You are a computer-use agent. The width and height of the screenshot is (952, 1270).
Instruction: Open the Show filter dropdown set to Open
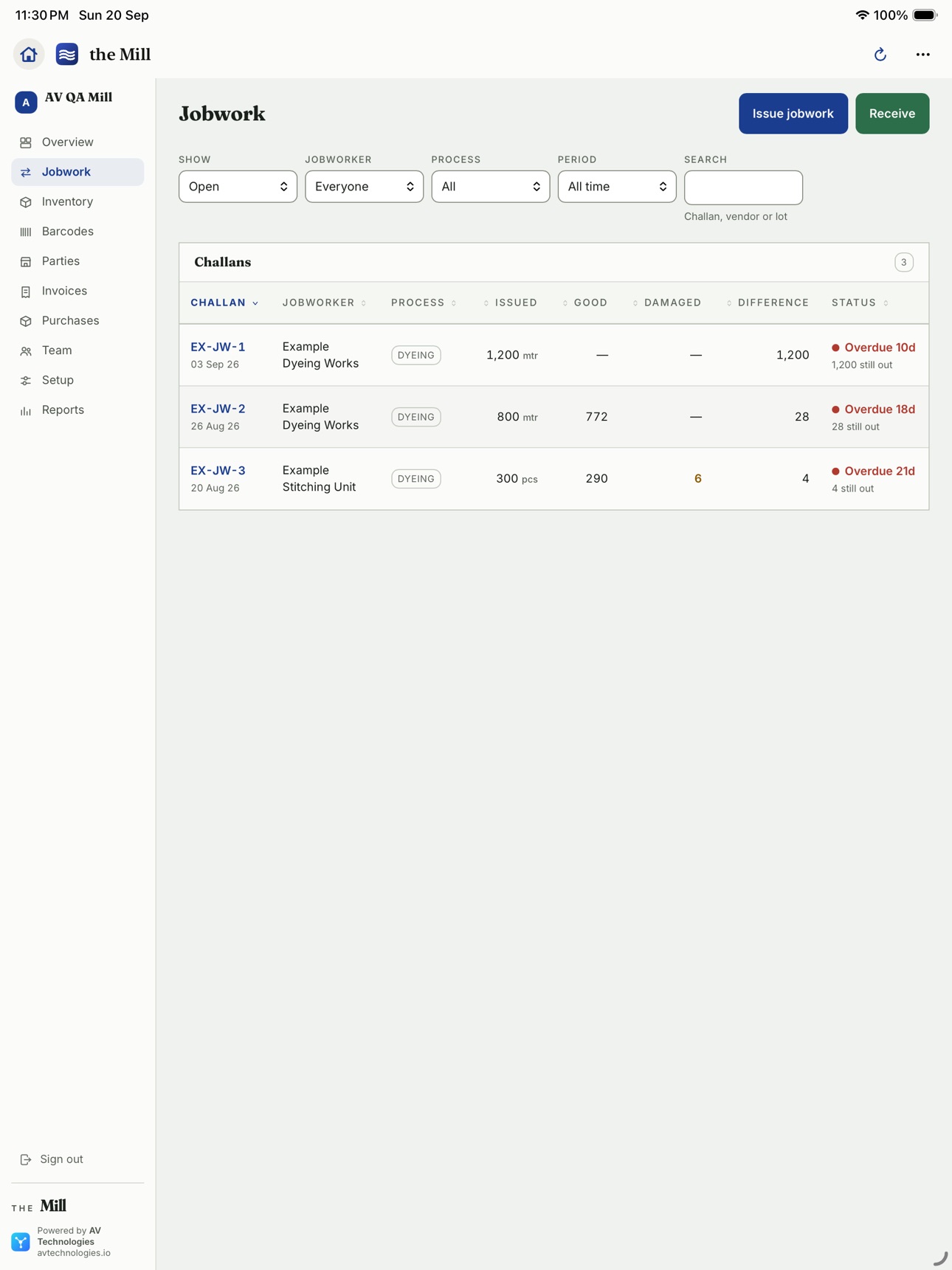[x=238, y=187]
